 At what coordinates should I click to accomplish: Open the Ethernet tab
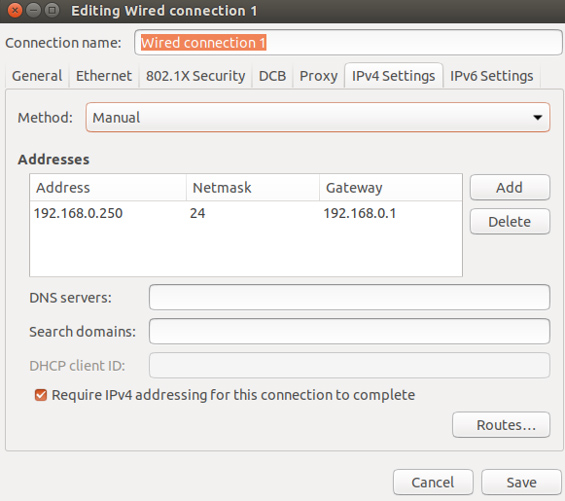104,76
